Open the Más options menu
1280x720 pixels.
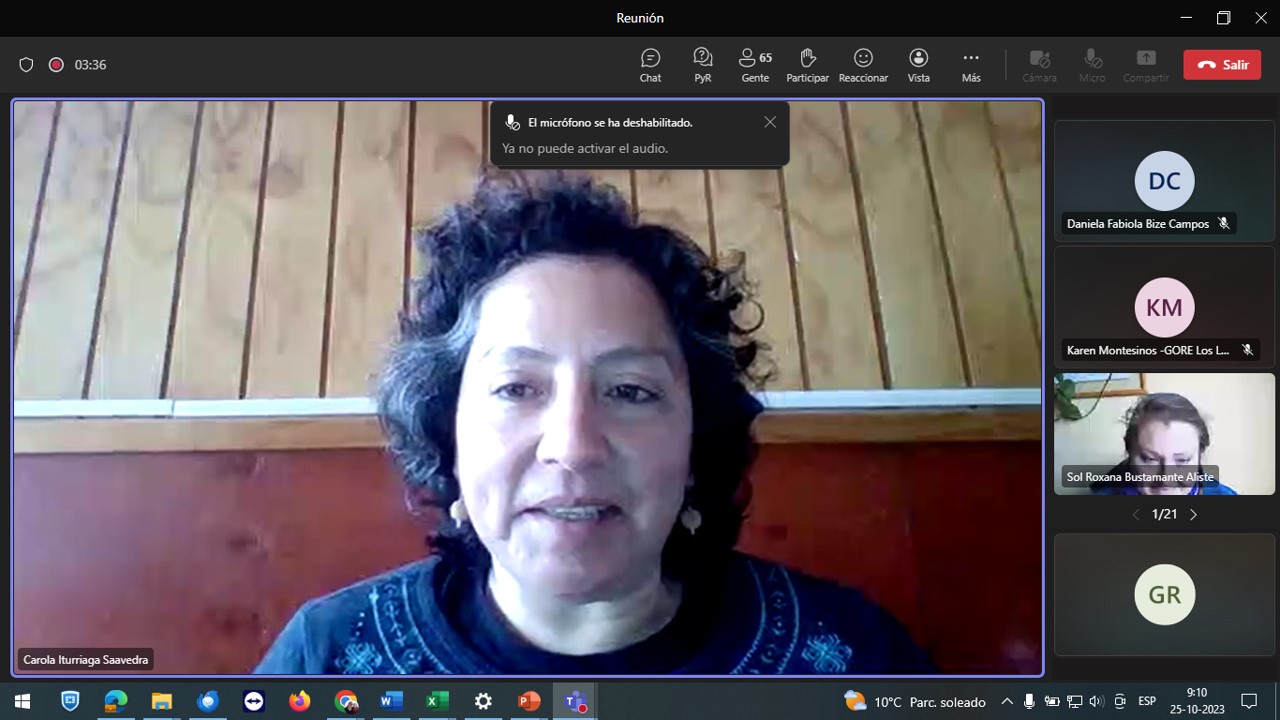(x=971, y=65)
